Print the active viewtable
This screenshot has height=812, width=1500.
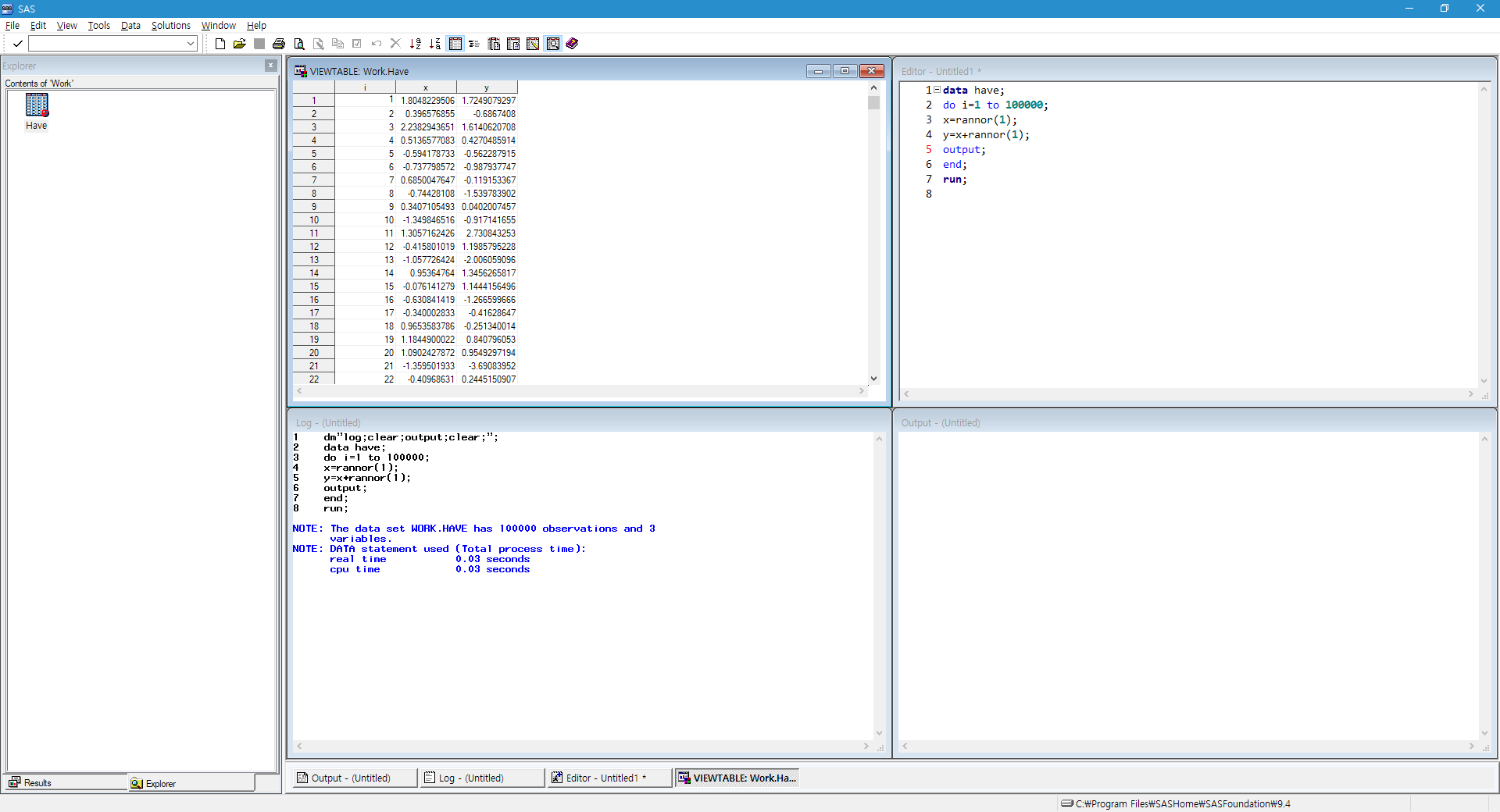tap(279, 44)
